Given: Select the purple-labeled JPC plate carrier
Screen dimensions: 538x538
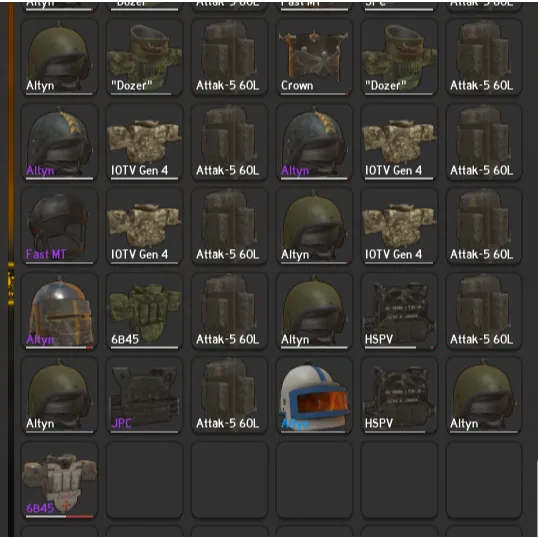Looking at the screenshot, I should pyautogui.click(x=144, y=395).
